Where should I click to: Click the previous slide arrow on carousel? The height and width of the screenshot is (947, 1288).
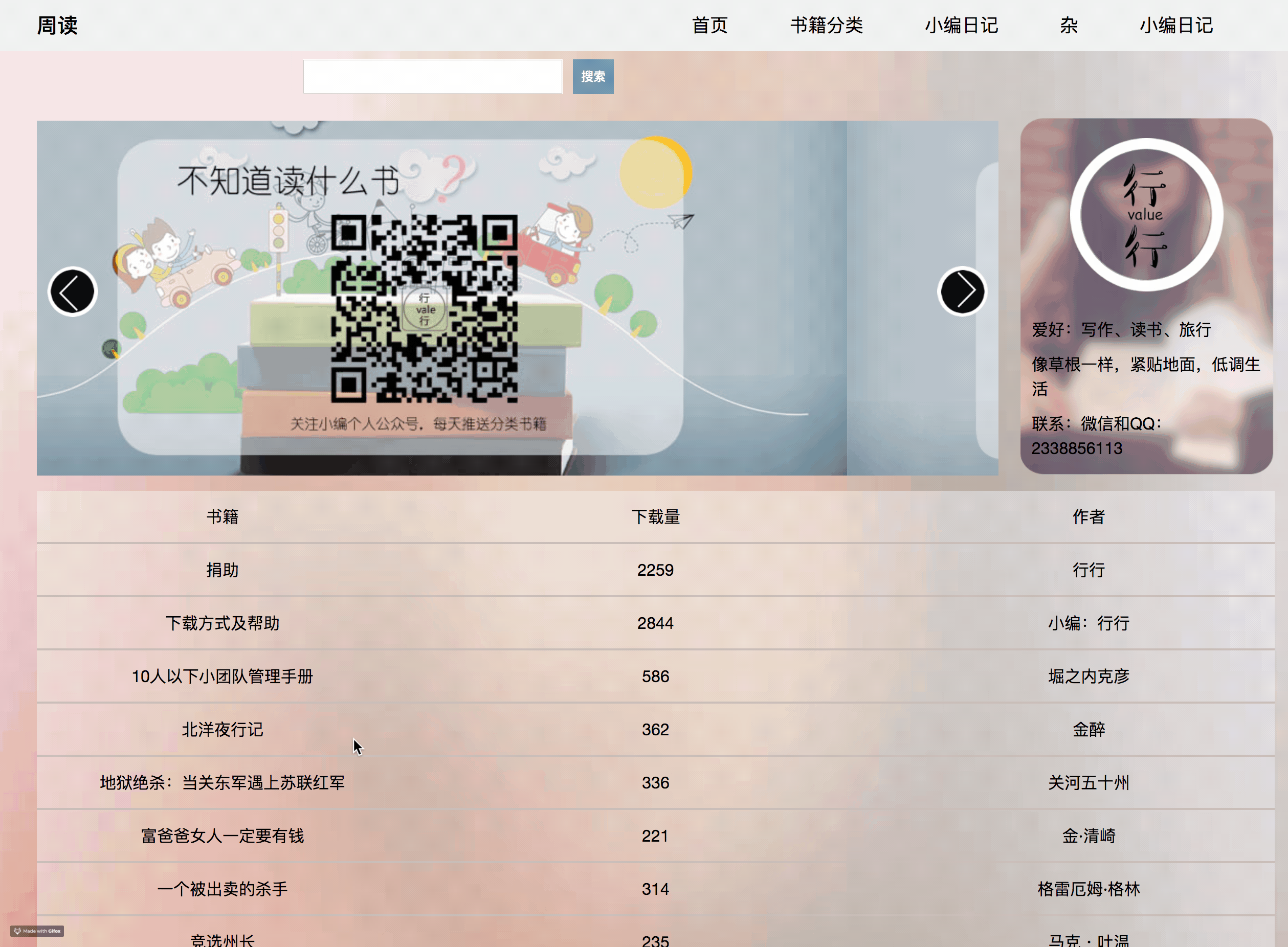(72, 292)
